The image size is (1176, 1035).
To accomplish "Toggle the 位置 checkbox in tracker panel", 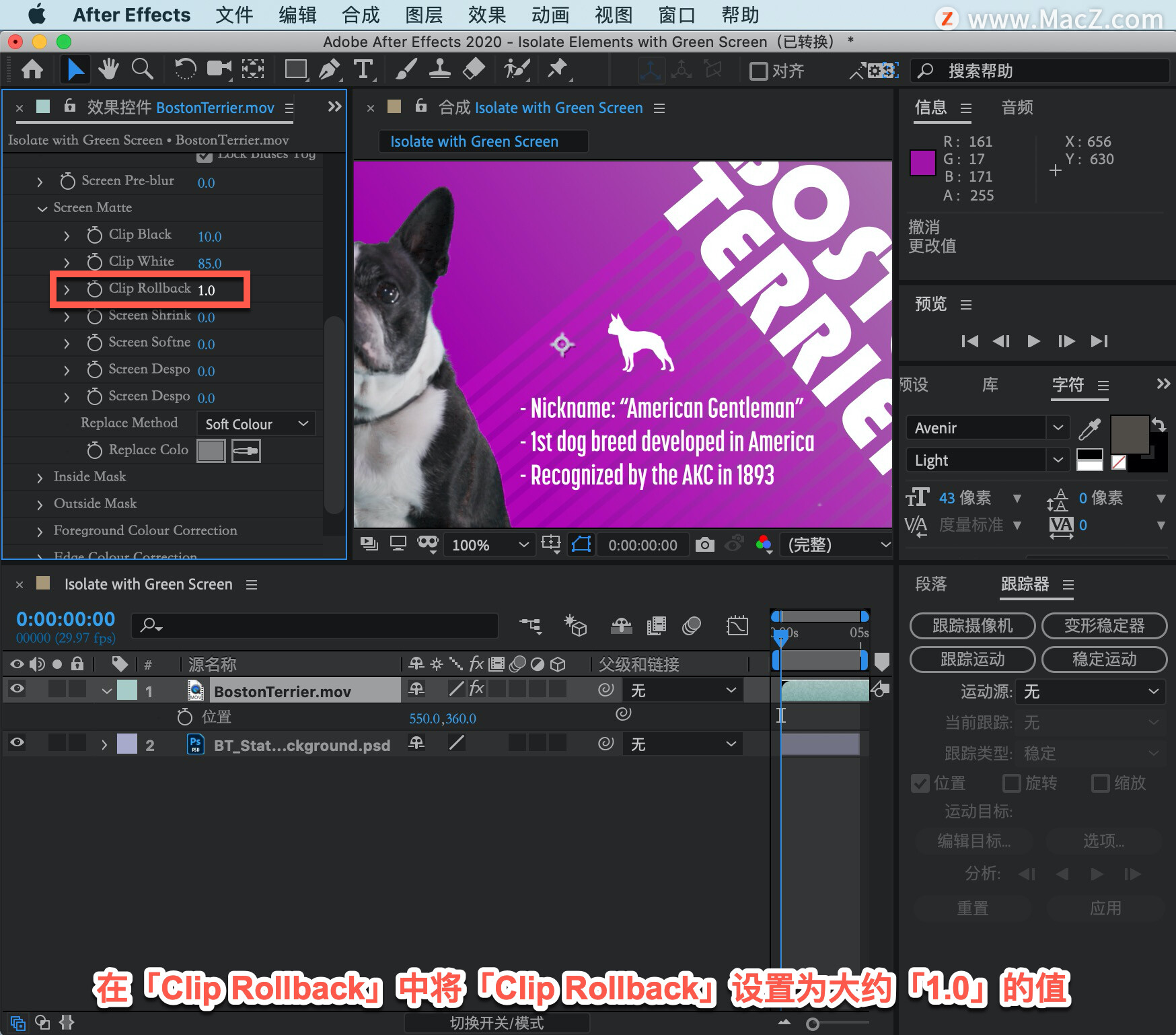I will (920, 783).
